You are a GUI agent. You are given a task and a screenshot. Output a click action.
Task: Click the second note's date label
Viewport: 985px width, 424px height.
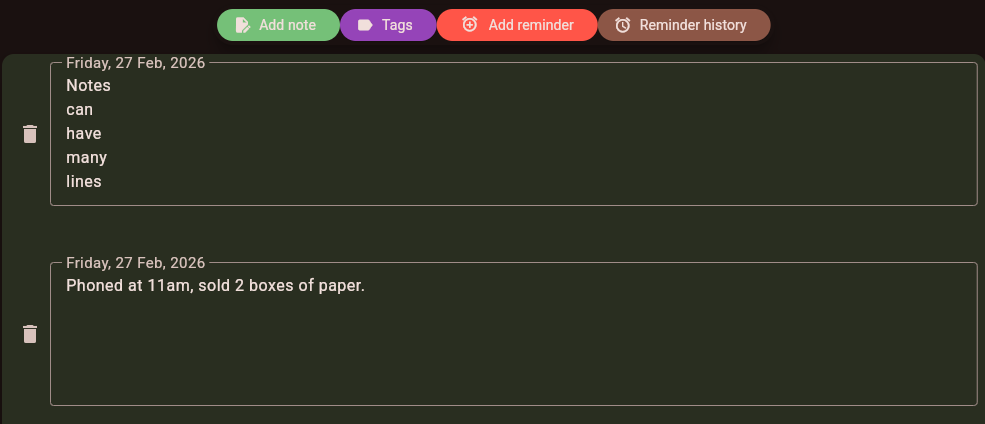(135, 263)
